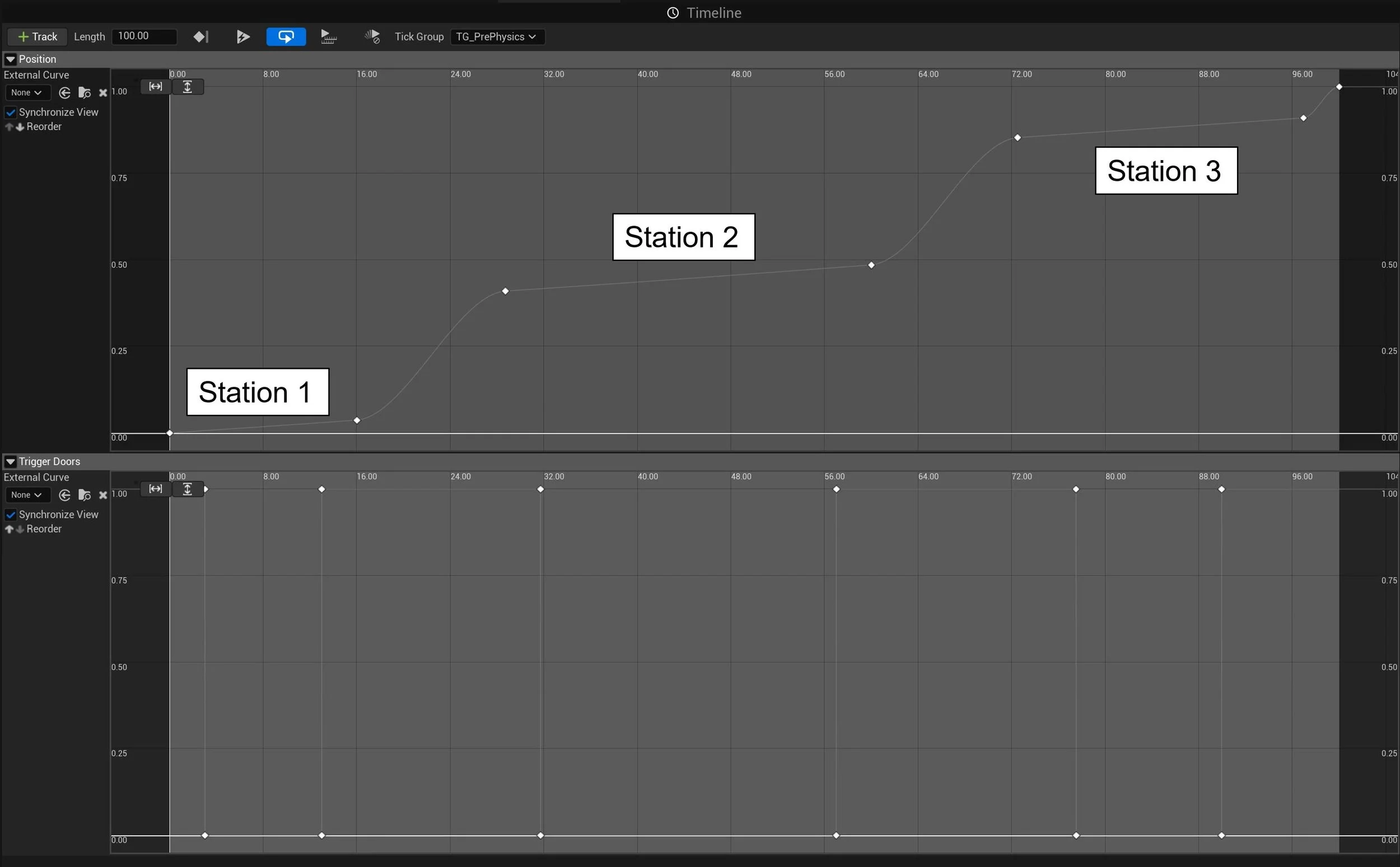Click the Replicated playback icon

click(x=328, y=37)
